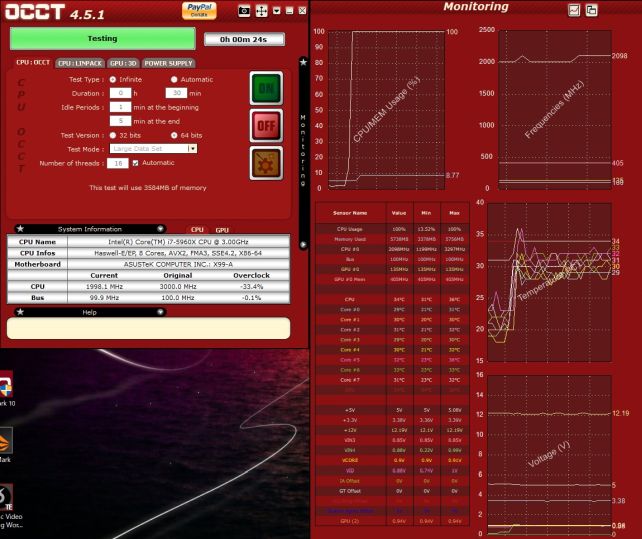
Task: Click the Core #4 temperature row
Action: (x=392, y=350)
